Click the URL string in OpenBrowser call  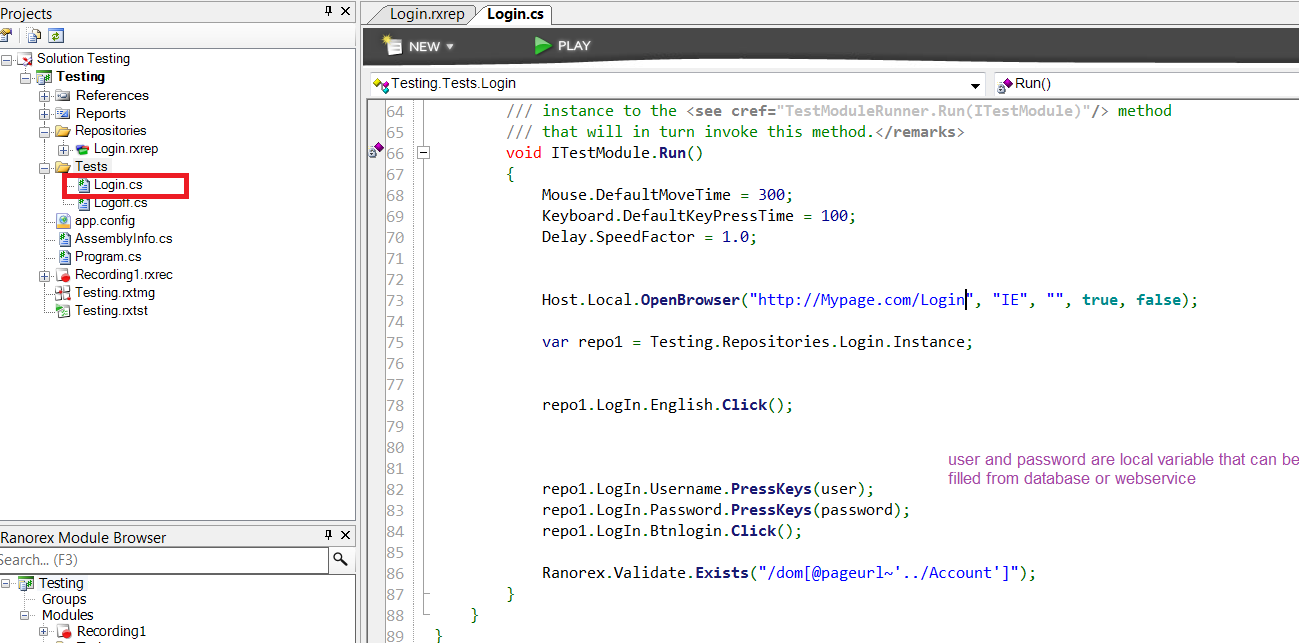(861, 300)
